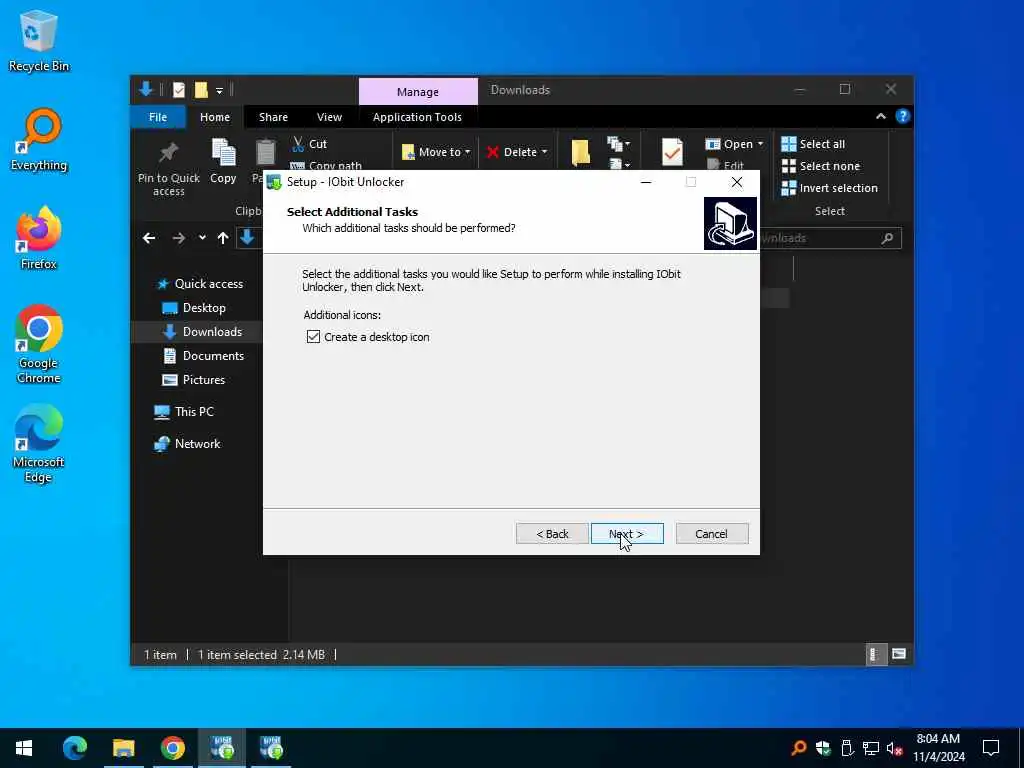The height and width of the screenshot is (768, 1024).
Task: Open the Microsoft Edge desktop shortcut
Action: [39, 444]
